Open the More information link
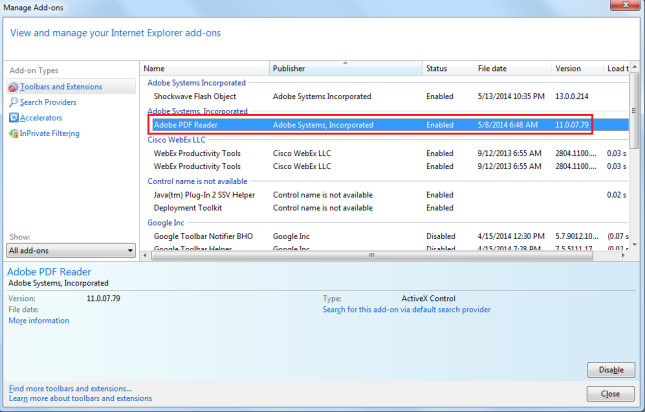Screen dimensions: 645x412 click(x=39, y=321)
